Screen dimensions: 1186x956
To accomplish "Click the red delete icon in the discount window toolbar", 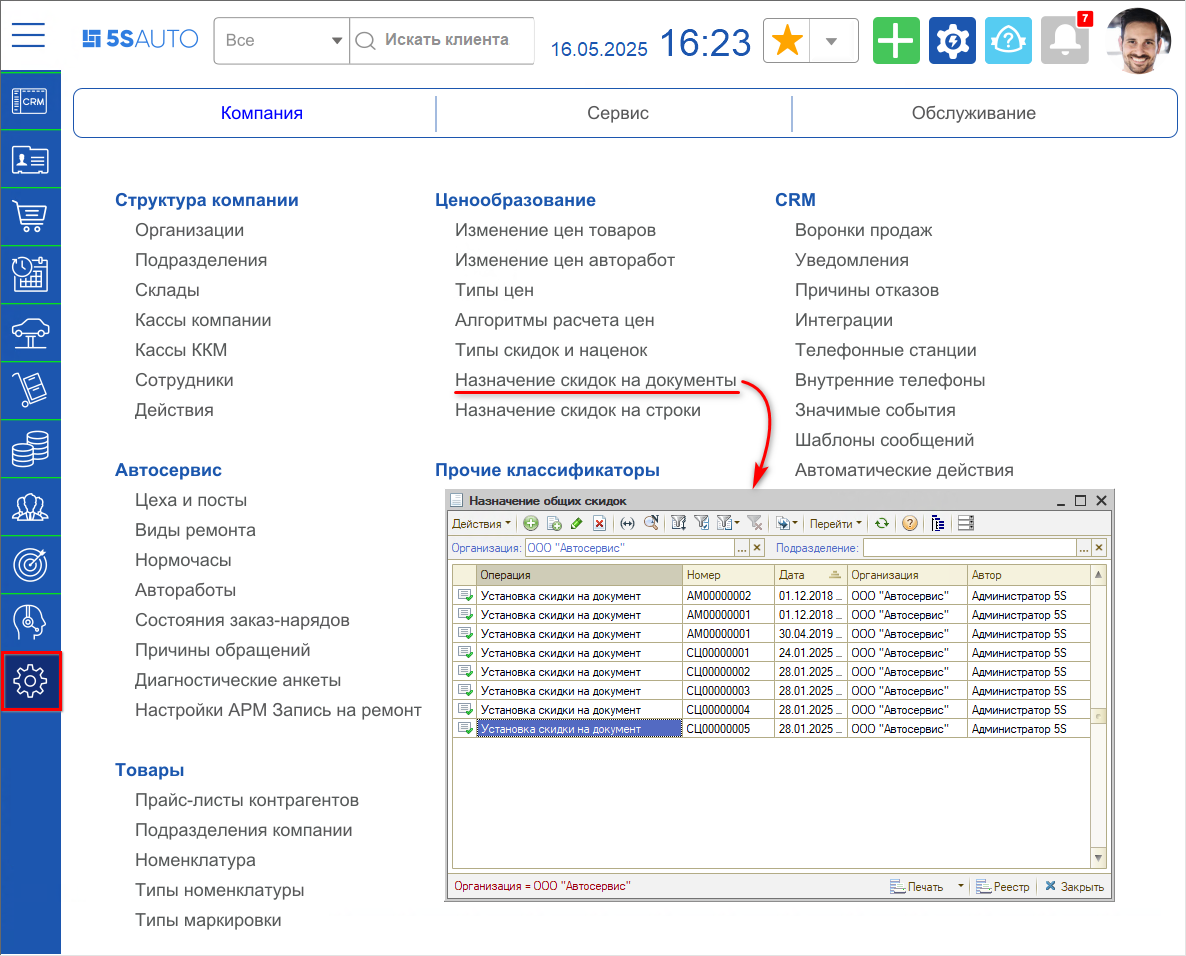I will click(x=600, y=523).
